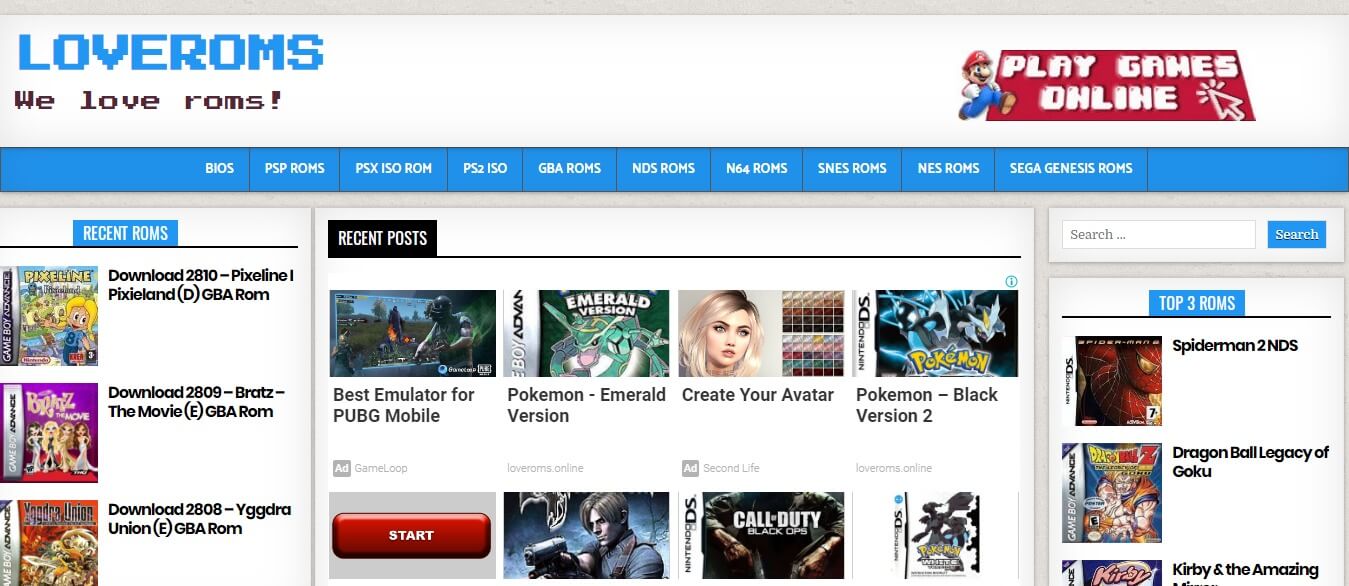This screenshot has width=1349, height=586.
Task: Click loveroms.online under Pokemon Black
Action: tap(894, 468)
